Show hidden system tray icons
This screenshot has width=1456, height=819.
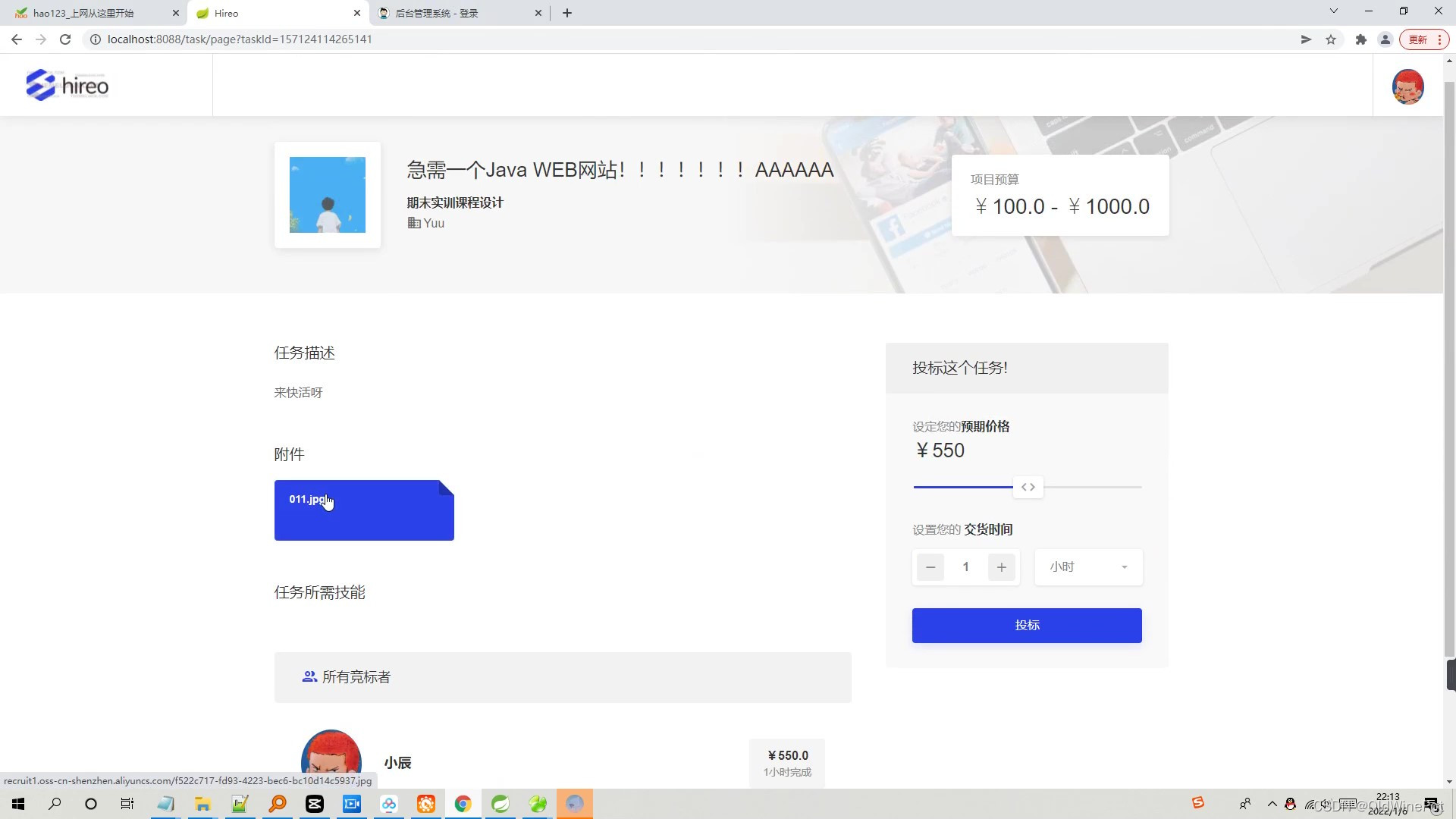tap(1272, 804)
